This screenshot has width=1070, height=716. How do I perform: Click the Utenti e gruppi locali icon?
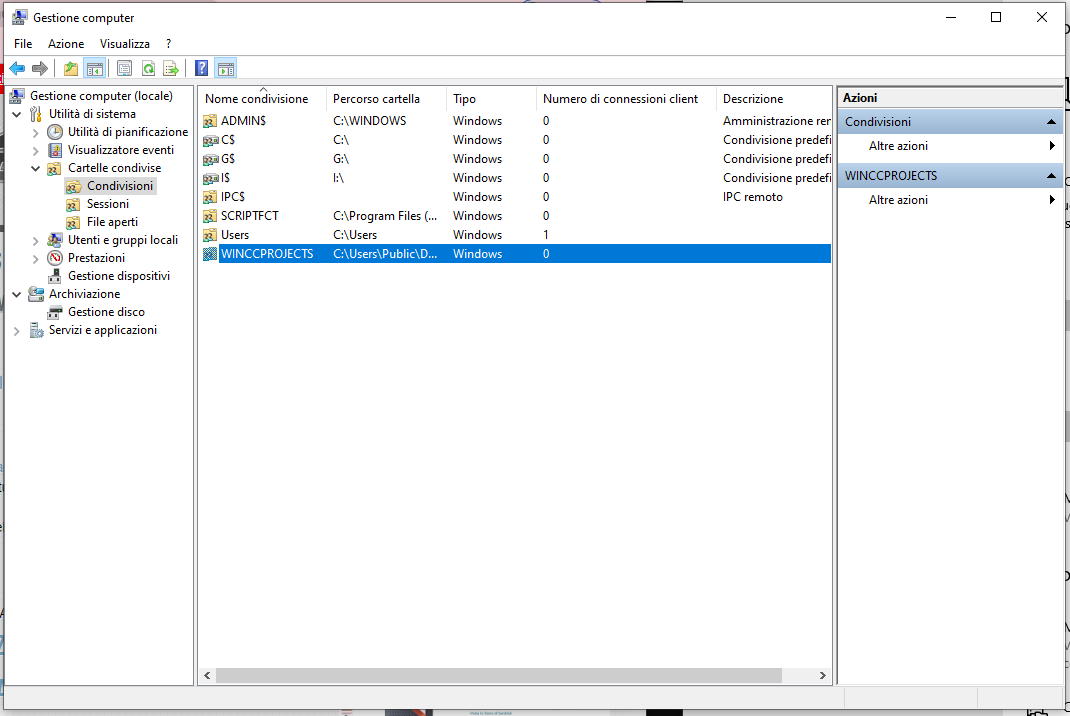[x=55, y=240]
